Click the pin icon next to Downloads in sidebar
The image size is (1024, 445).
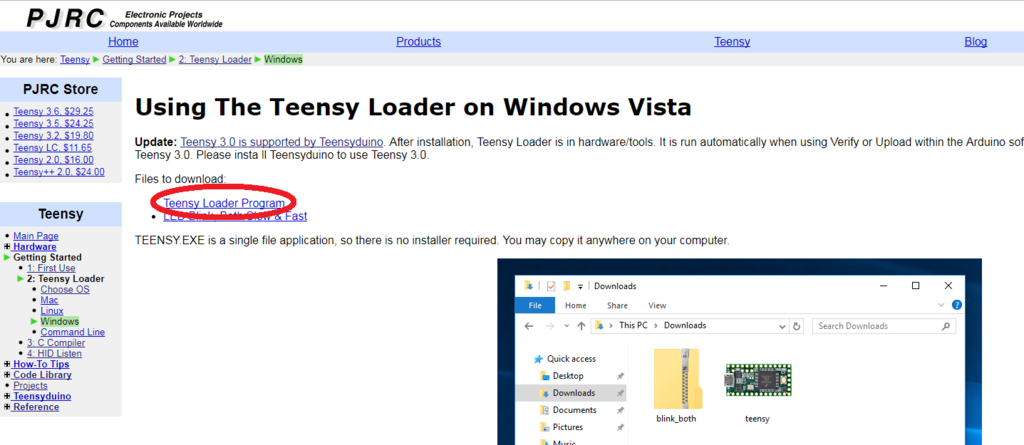coord(620,393)
